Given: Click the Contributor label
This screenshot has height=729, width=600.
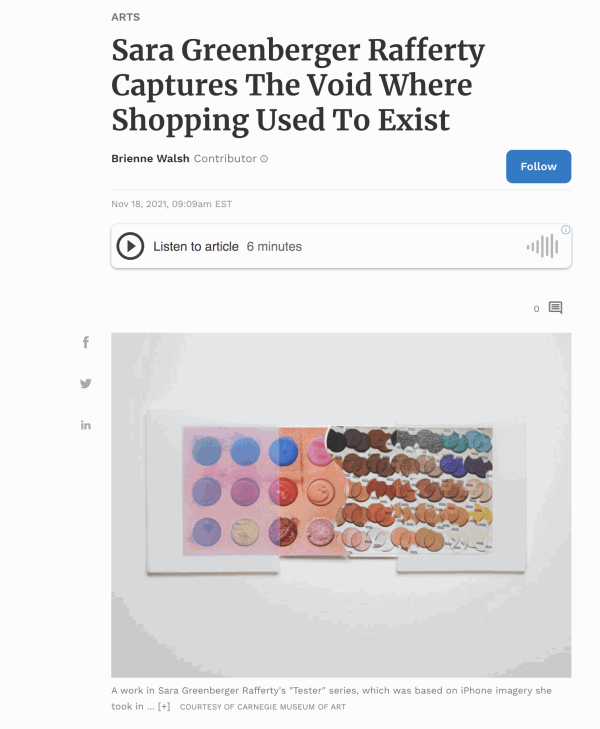Looking at the screenshot, I should pyautogui.click(x=225, y=159).
